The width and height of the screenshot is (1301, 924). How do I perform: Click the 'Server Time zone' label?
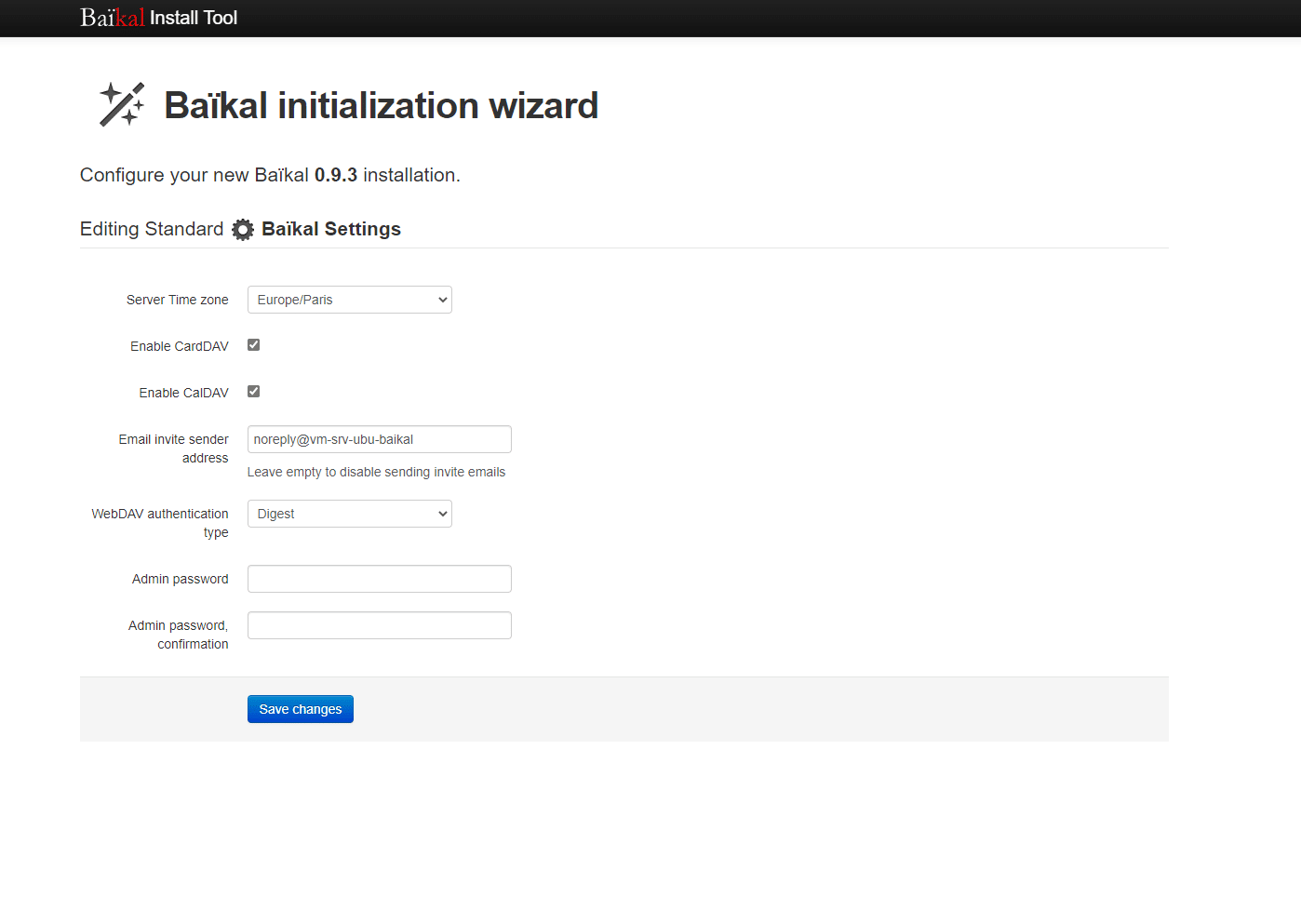(x=177, y=300)
